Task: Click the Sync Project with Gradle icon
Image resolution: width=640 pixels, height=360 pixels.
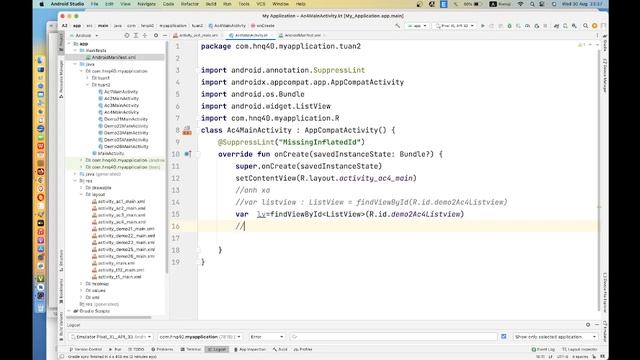Action: 556,26
